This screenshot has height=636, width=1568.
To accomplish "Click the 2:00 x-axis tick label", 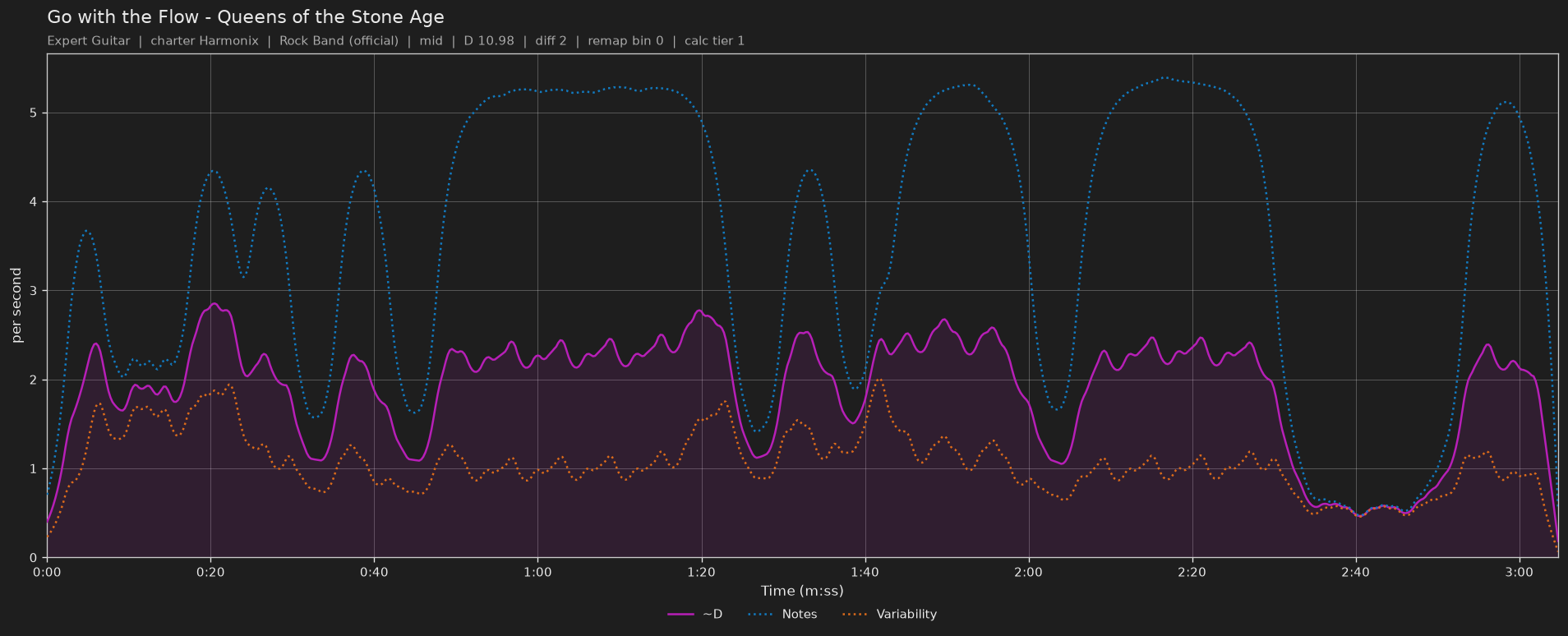I will tap(1028, 573).
